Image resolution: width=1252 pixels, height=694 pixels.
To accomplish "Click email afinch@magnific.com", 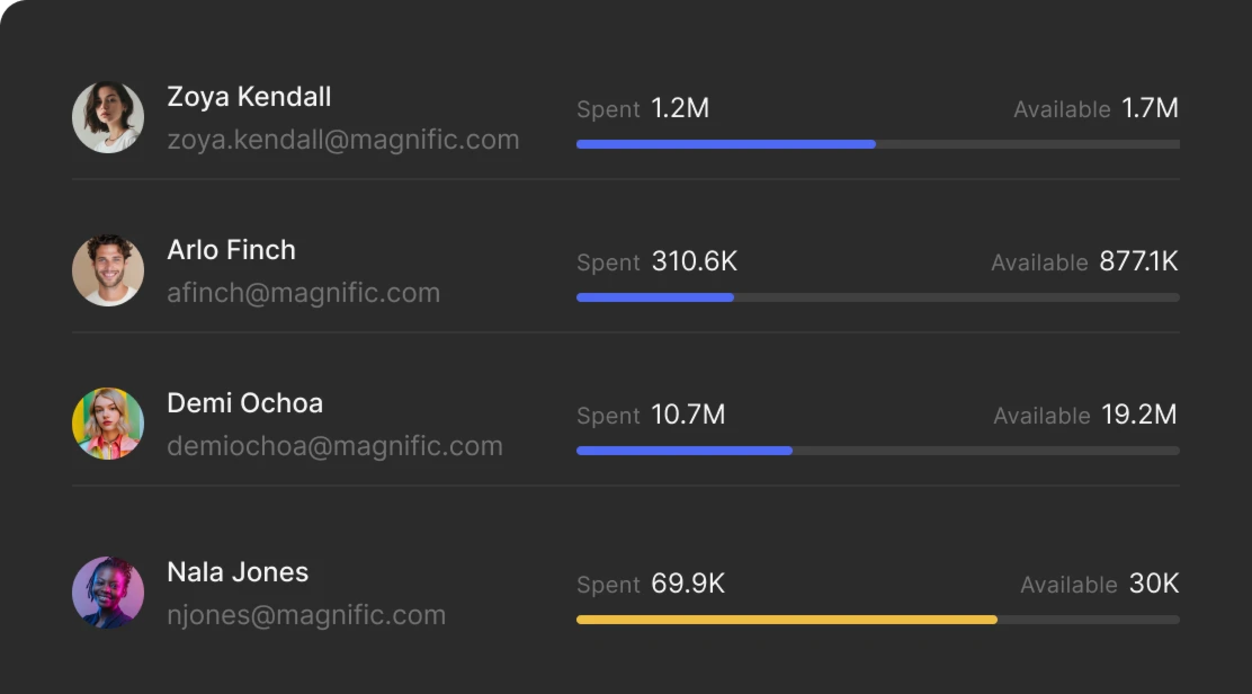I will tap(303, 293).
